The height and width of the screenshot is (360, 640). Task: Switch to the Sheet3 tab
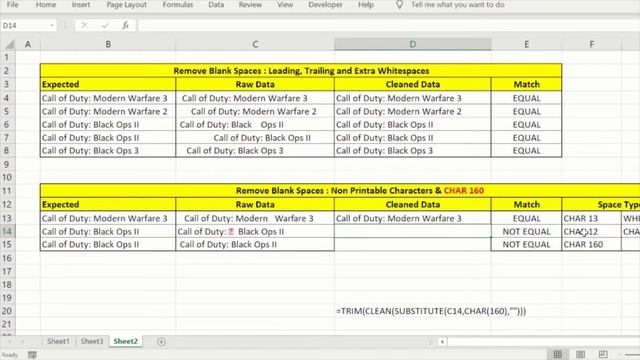[91, 341]
